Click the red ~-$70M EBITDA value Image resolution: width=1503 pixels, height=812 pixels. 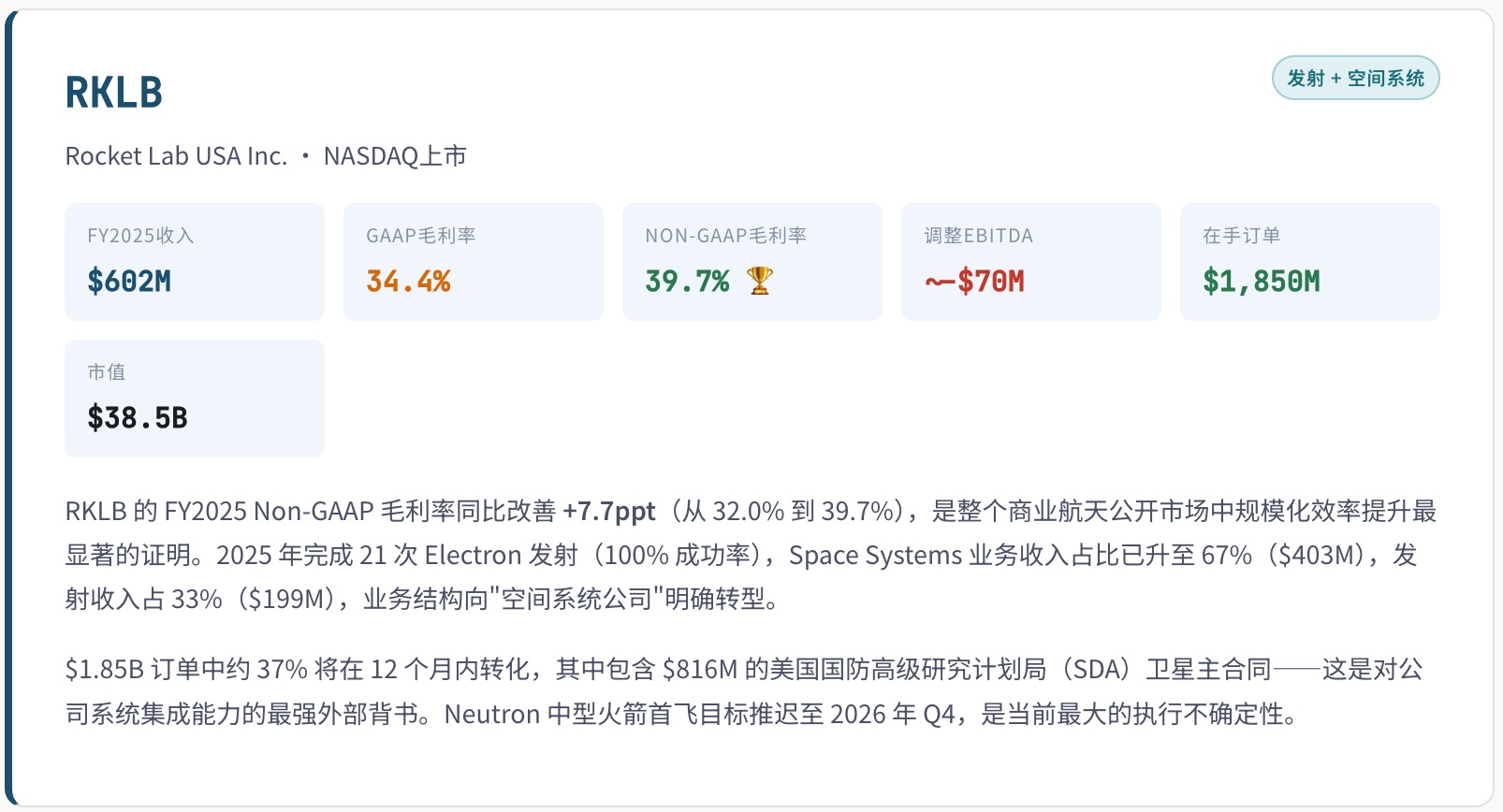974,281
